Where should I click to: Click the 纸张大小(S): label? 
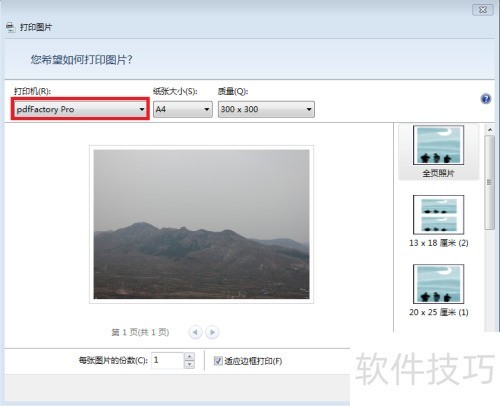click(175, 91)
